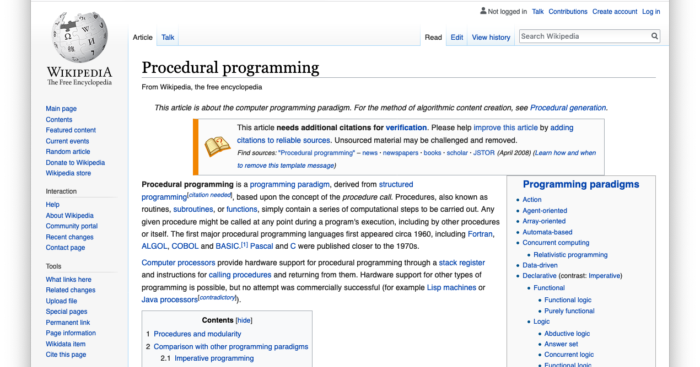The height and width of the screenshot is (367, 700).
Task: Open Page information
Action: tap(71, 333)
